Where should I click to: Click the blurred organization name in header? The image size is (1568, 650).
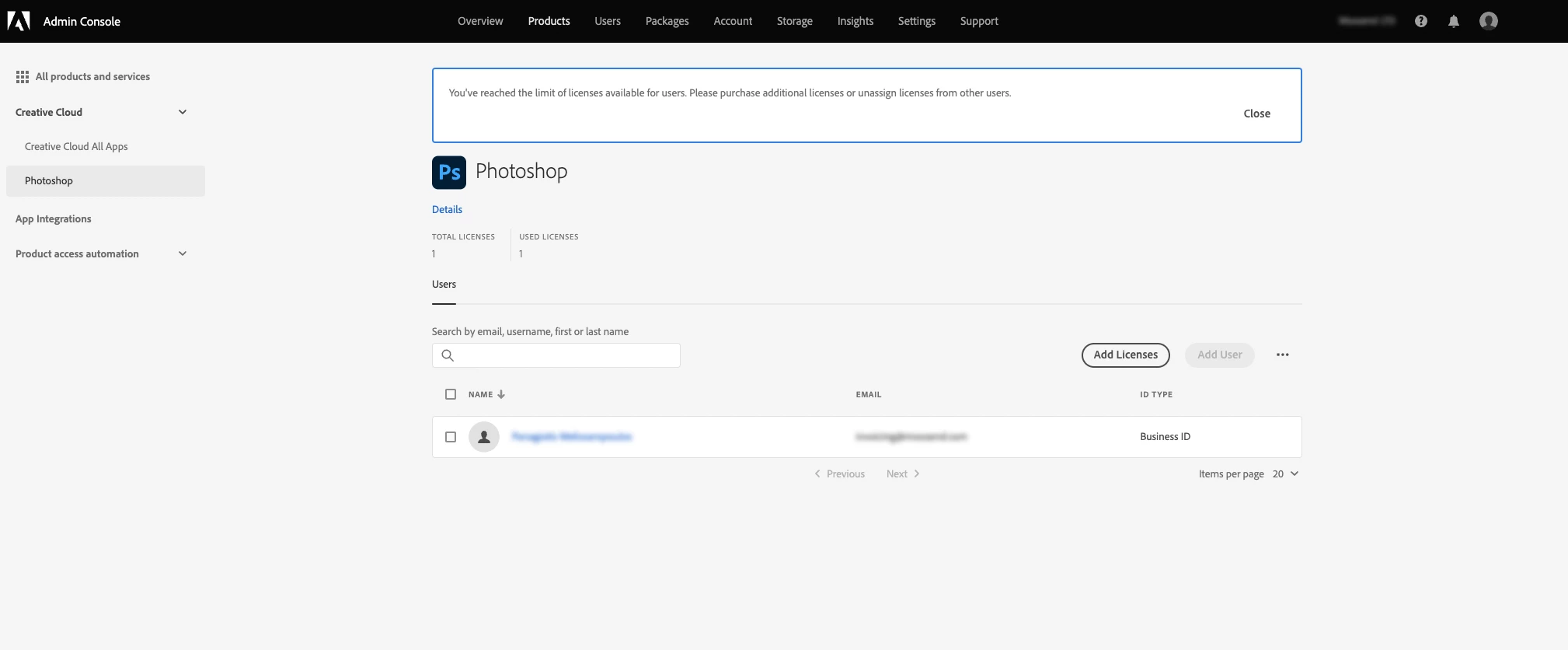coord(1367,21)
